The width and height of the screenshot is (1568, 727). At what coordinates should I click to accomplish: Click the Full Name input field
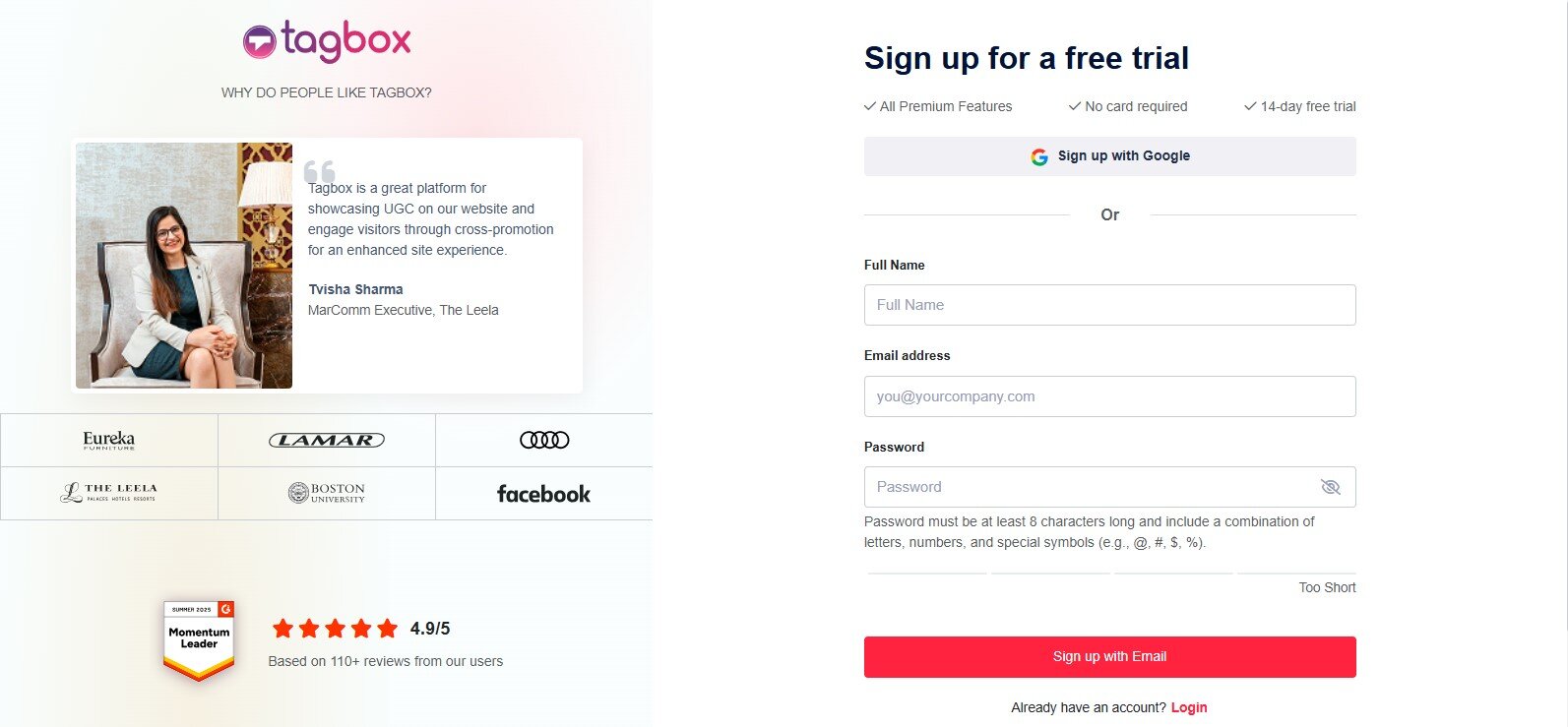[1109, 305]
